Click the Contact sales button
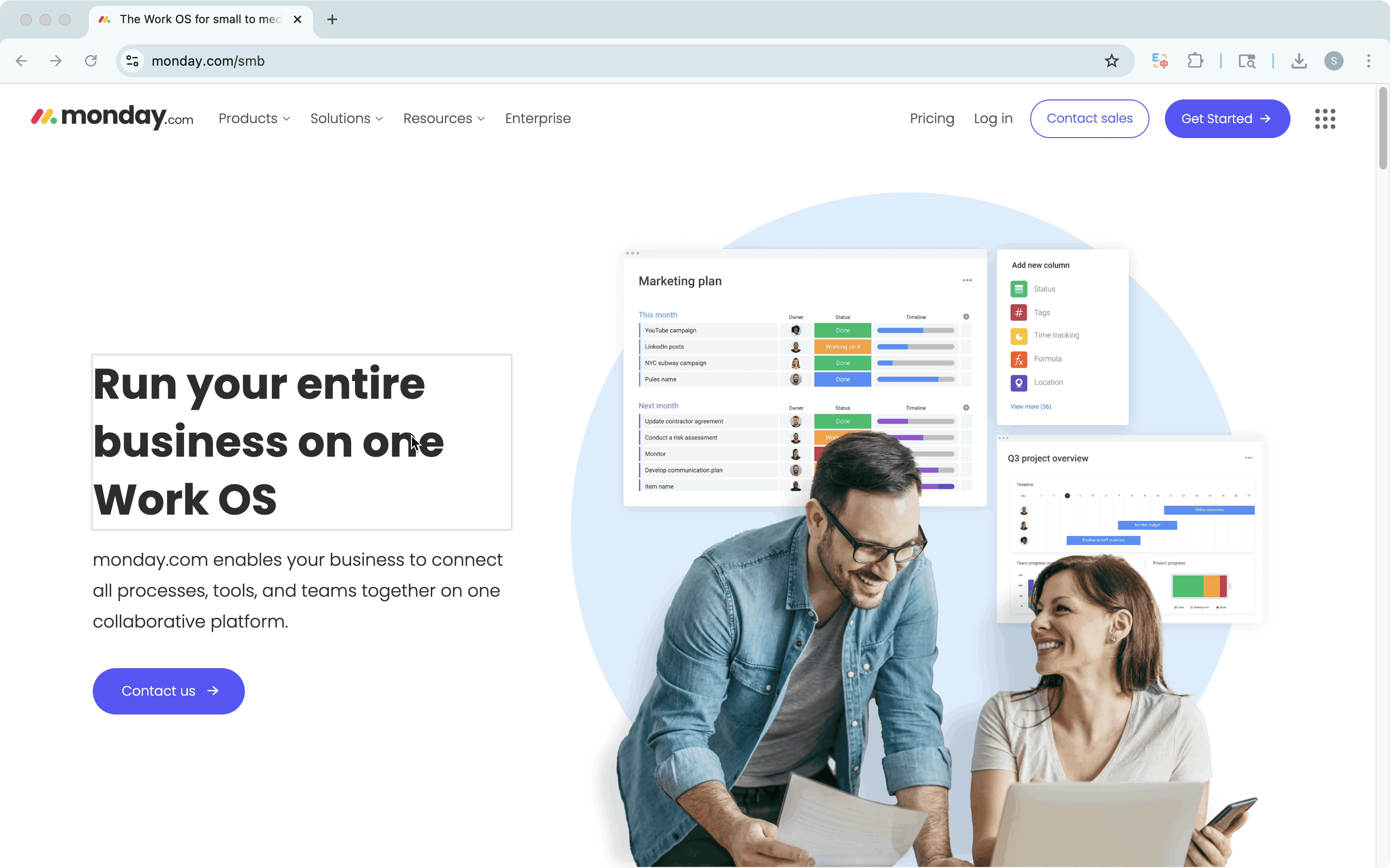 pos(1089,118)
